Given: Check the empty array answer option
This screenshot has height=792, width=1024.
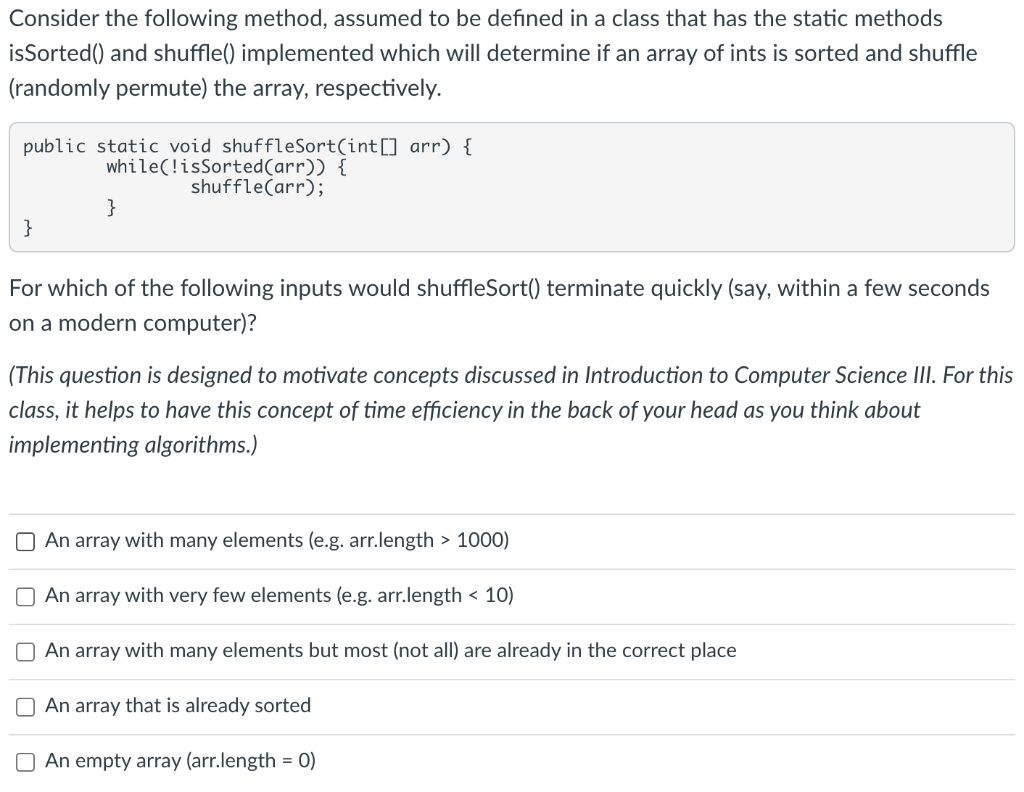Looking at the screenshot, I should [24, 760].
